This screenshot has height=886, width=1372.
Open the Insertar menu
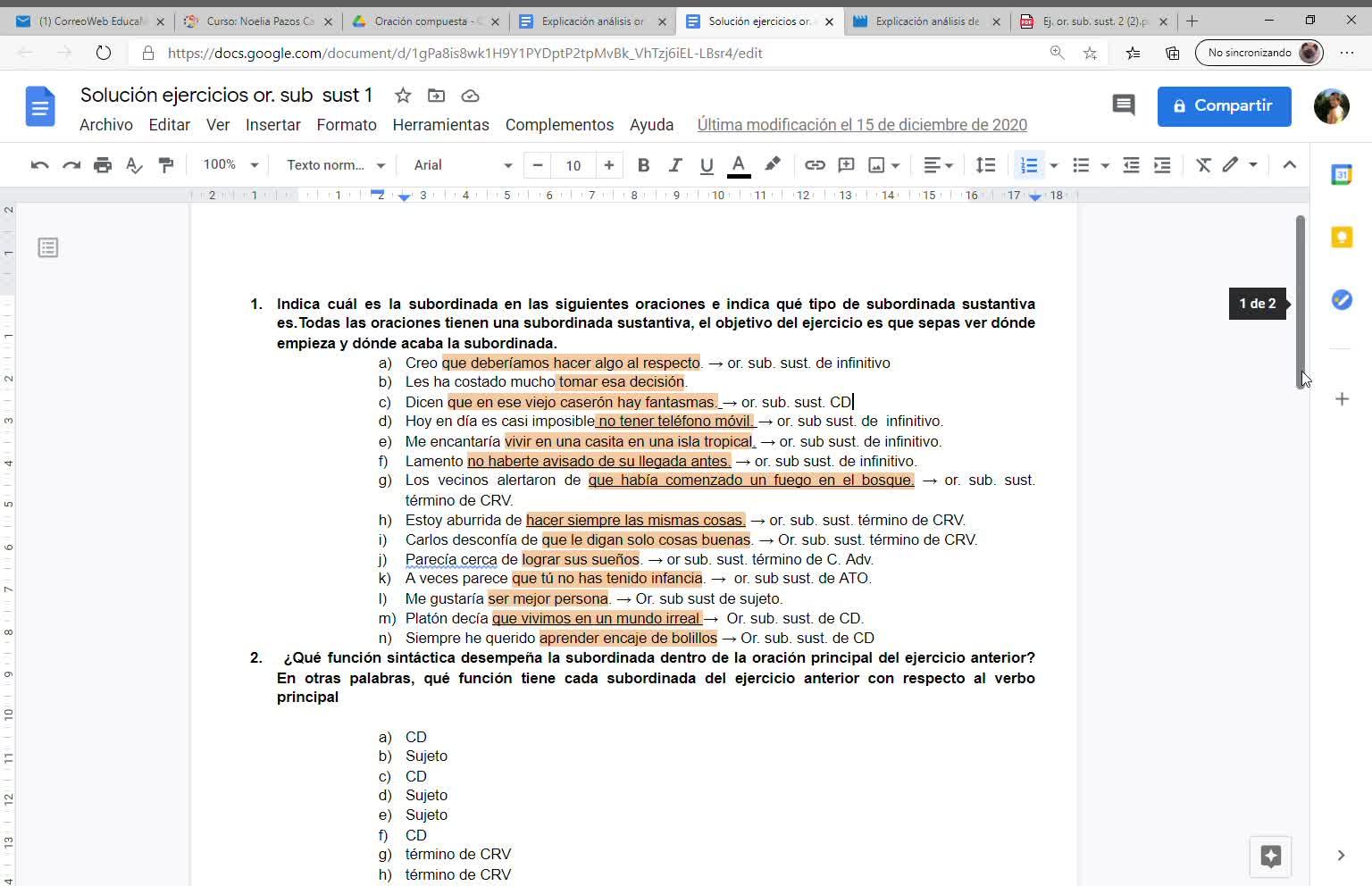(272, 125)
